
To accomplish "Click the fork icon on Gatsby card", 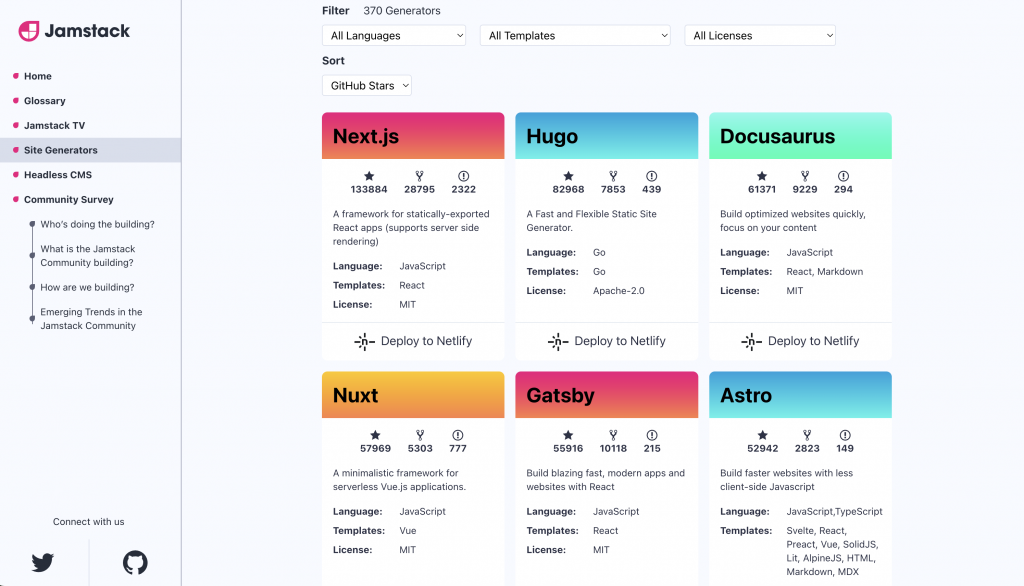I will click(613, 435).
